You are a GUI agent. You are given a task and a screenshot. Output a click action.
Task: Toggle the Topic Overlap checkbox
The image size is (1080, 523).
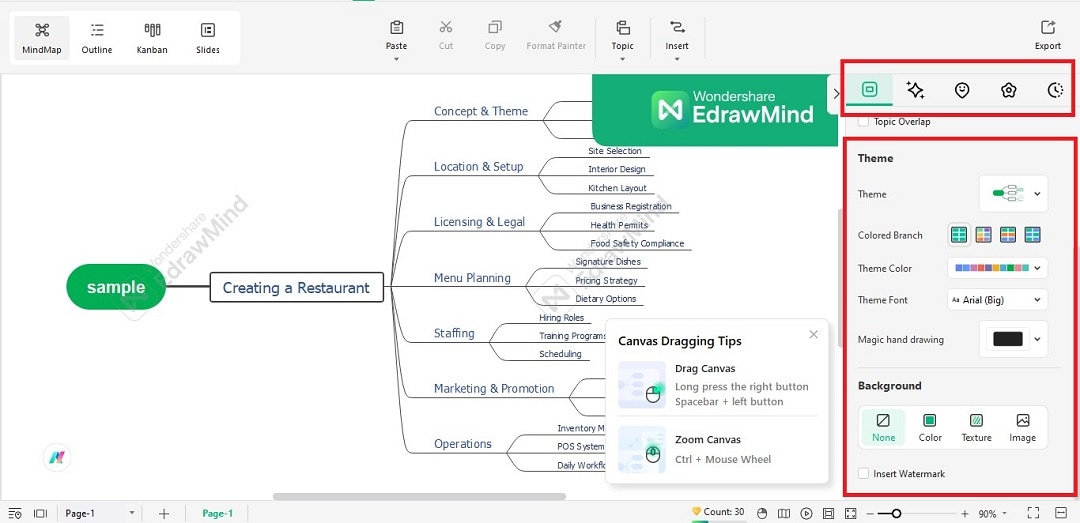pos(863,122)
